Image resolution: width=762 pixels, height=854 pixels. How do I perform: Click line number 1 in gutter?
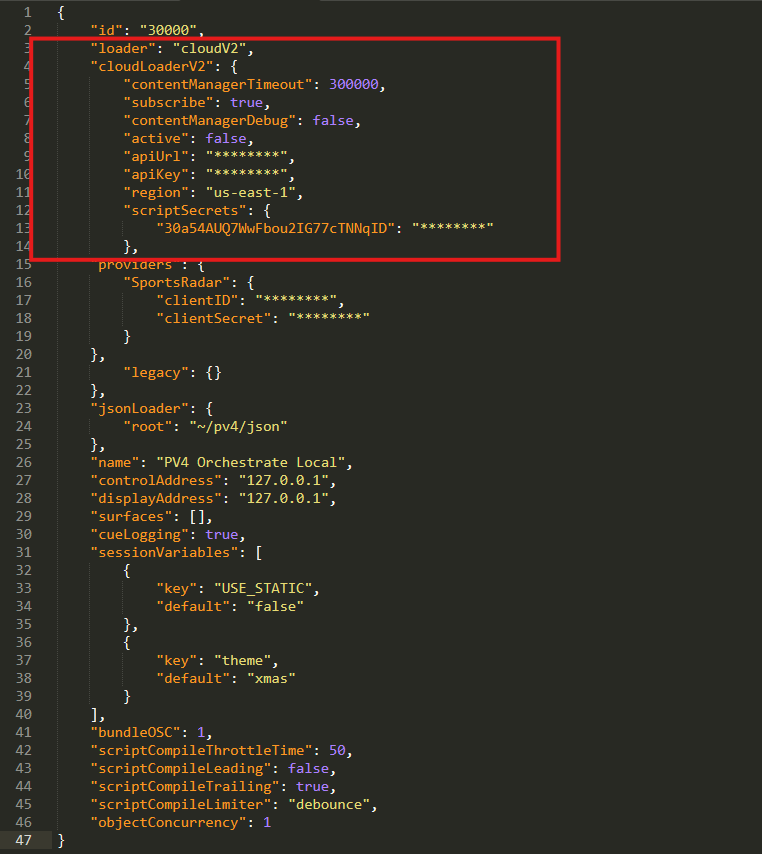pyautogui.click(x=28, y=12)
